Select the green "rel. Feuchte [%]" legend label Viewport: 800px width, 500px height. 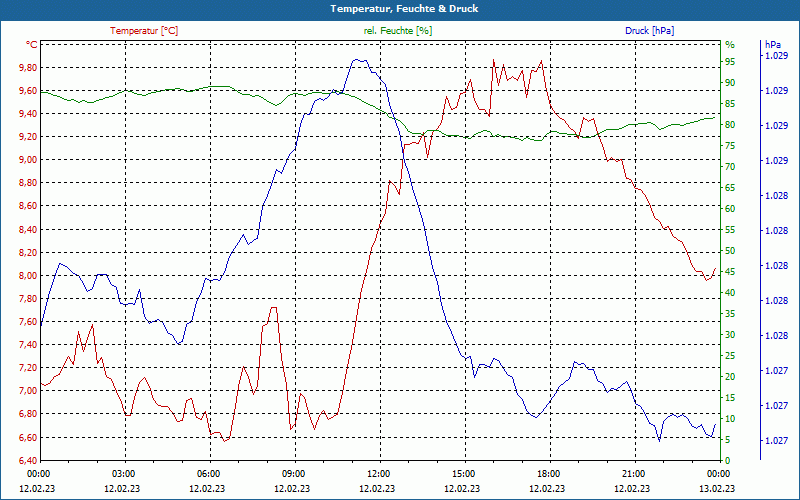(x=398, y=31)
